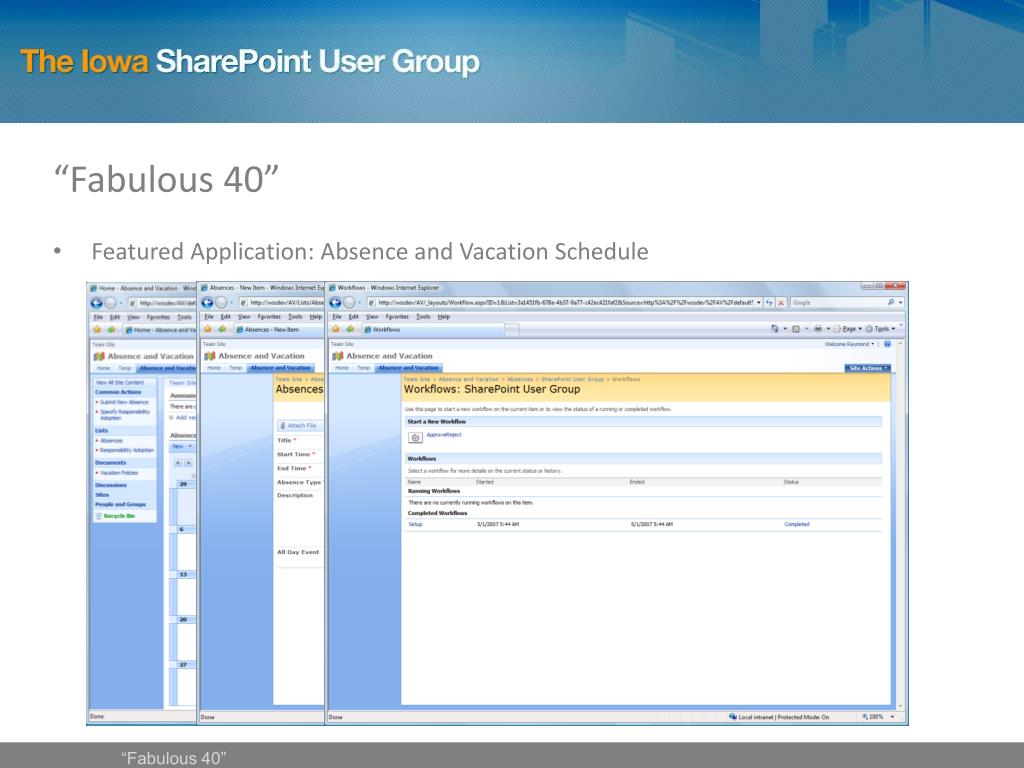Refresh the Workflows page

click(x=769, y=303)
